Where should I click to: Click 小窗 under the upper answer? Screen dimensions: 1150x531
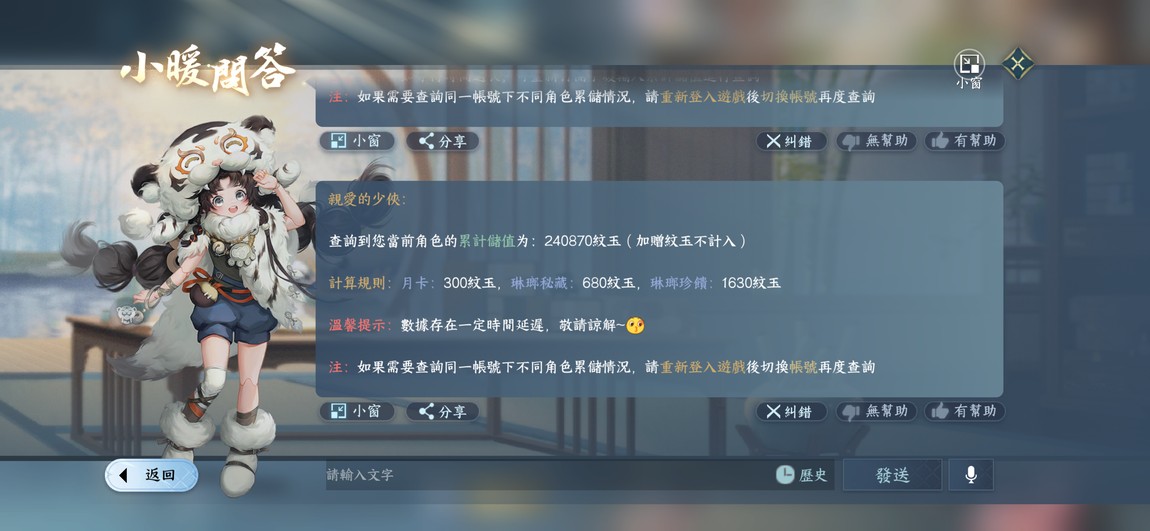pyautogui.click(x=356, y=141)
